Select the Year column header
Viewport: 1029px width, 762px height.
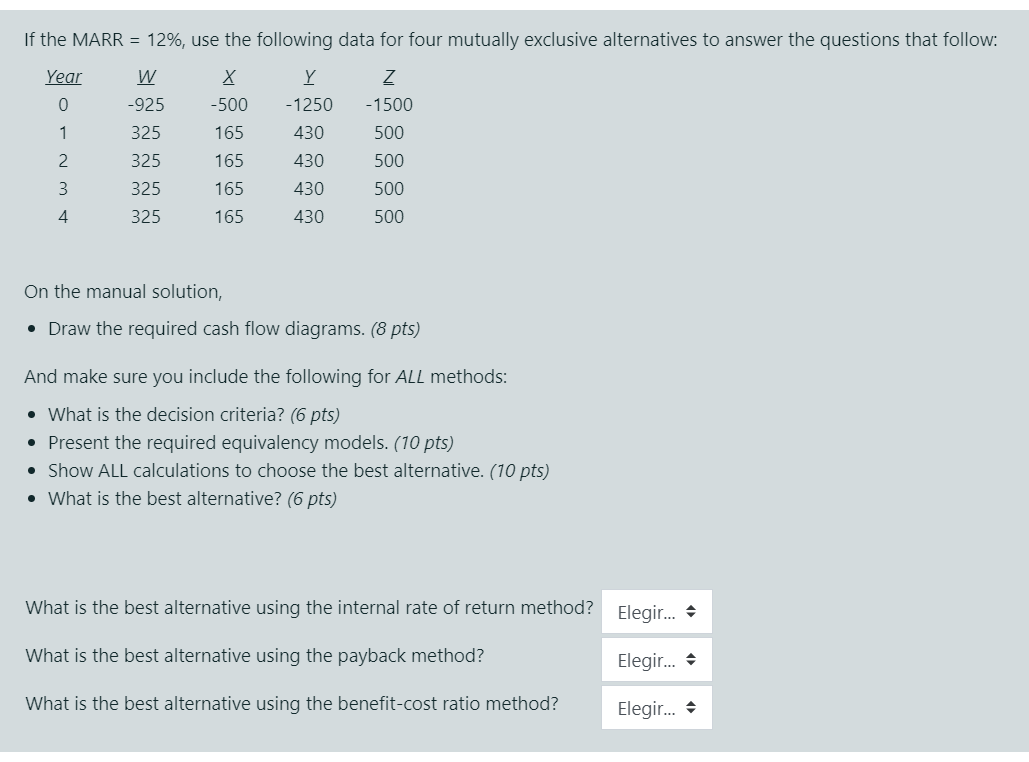click(64, 76)
